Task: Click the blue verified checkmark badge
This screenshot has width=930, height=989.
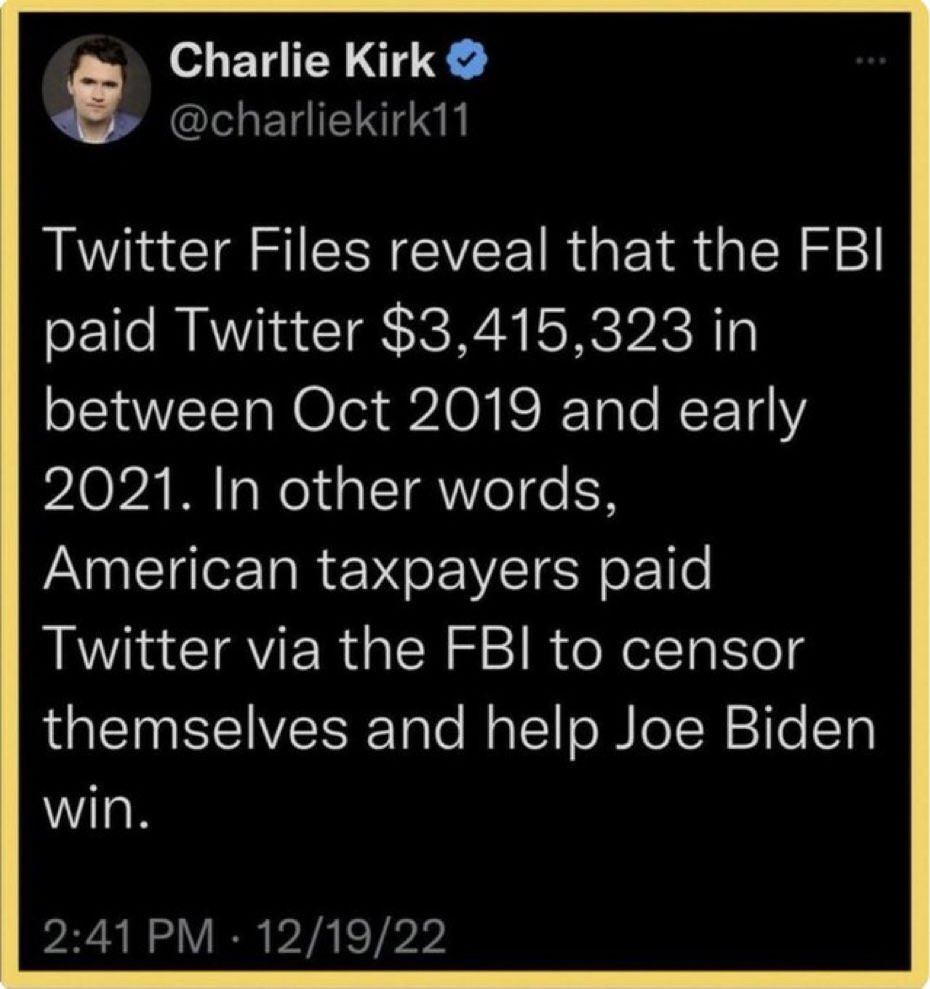Action: click(x=466, y=59)
